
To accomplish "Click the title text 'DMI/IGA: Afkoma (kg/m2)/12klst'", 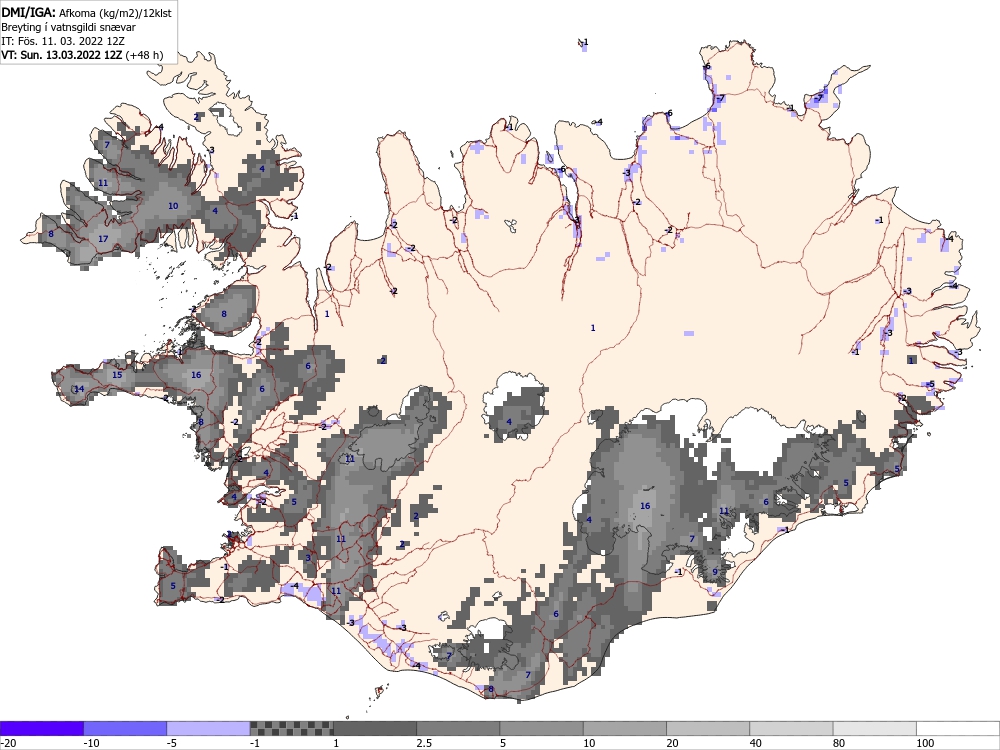I will click(86, 12).
